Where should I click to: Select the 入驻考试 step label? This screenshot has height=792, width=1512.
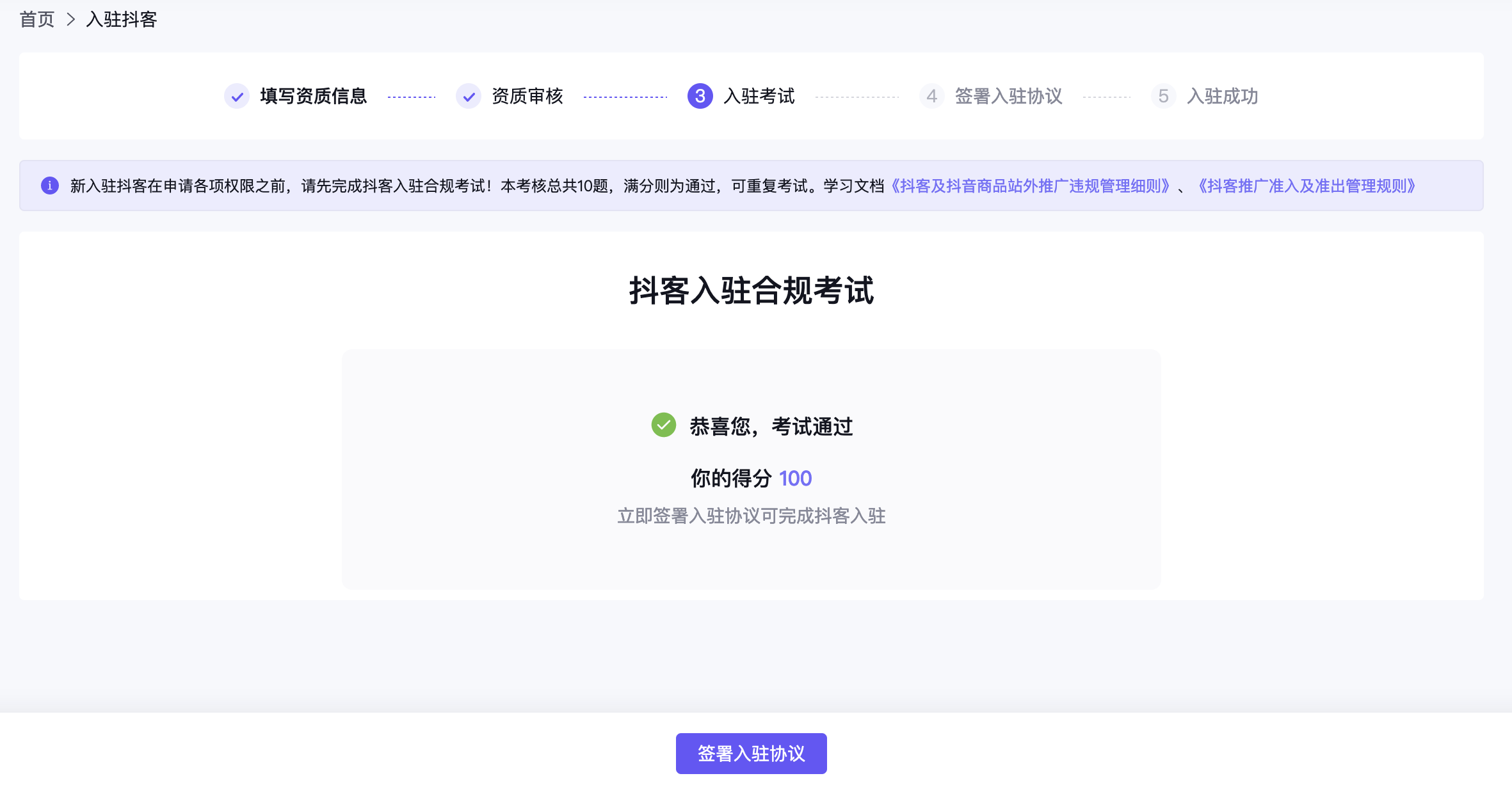759,96
